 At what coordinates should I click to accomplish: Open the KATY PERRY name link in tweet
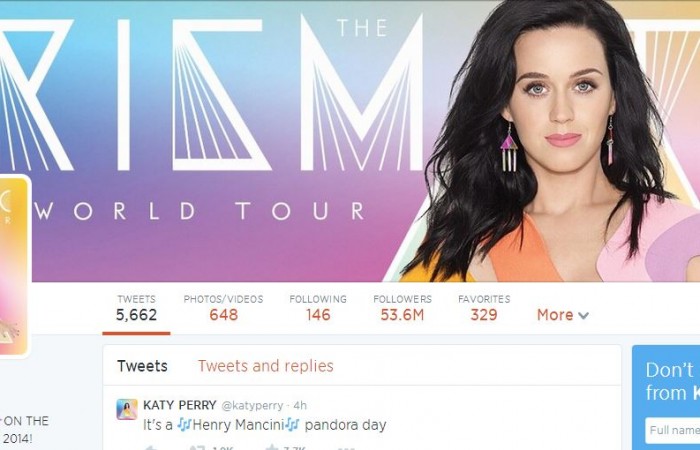(179, 405)
